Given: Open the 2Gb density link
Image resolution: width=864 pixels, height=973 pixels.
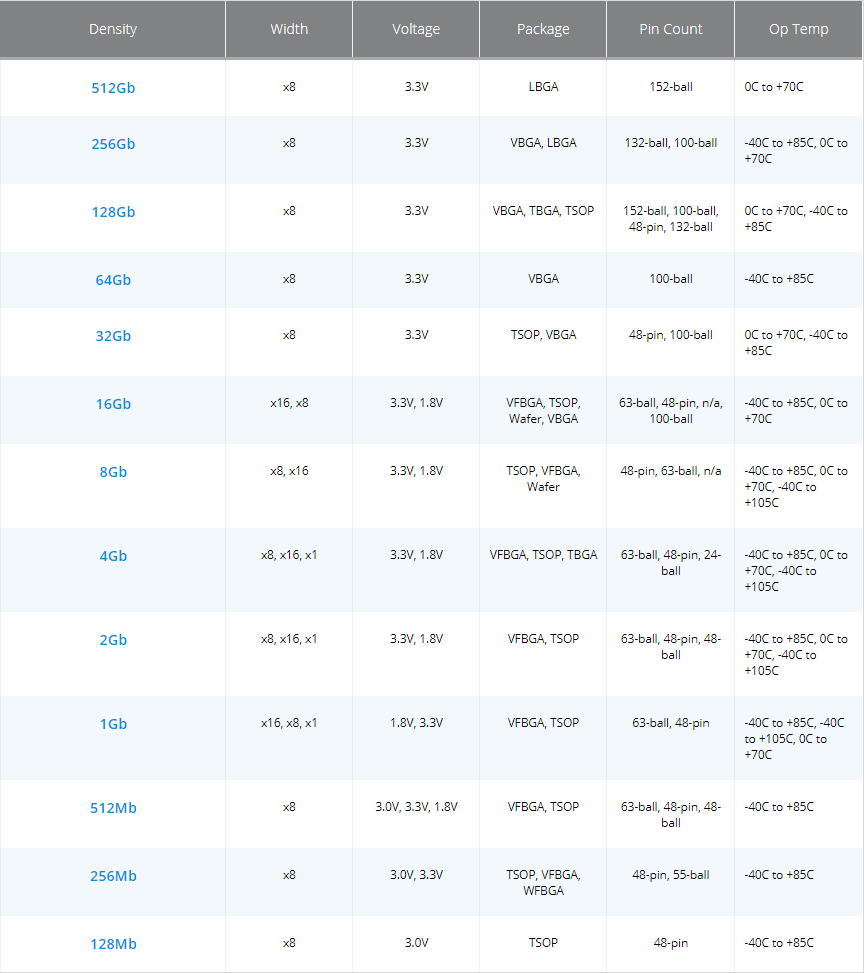Looking at the screenshot, I should 113,640.
